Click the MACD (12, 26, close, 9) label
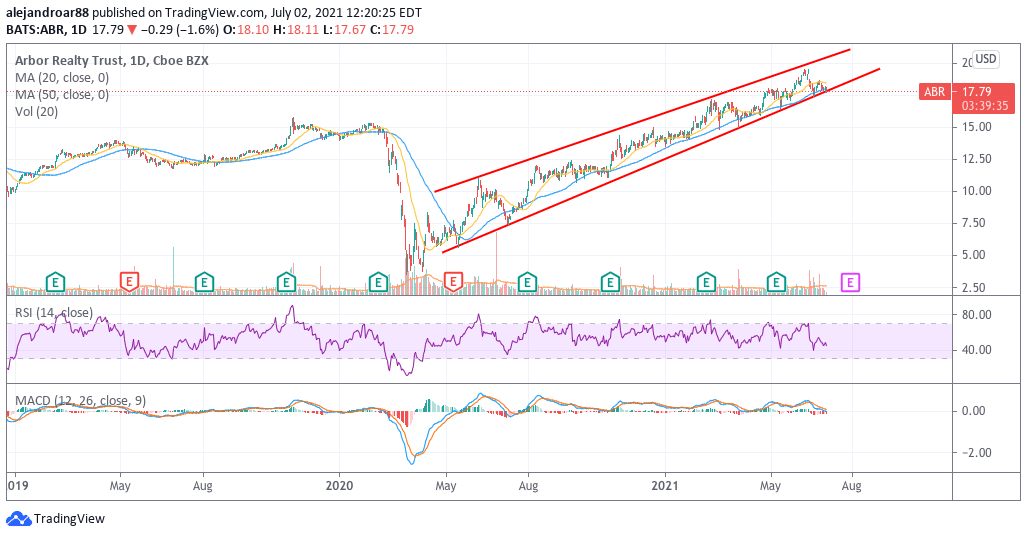1027x537 pixels. pyautogui.click(x=81, y=400)
